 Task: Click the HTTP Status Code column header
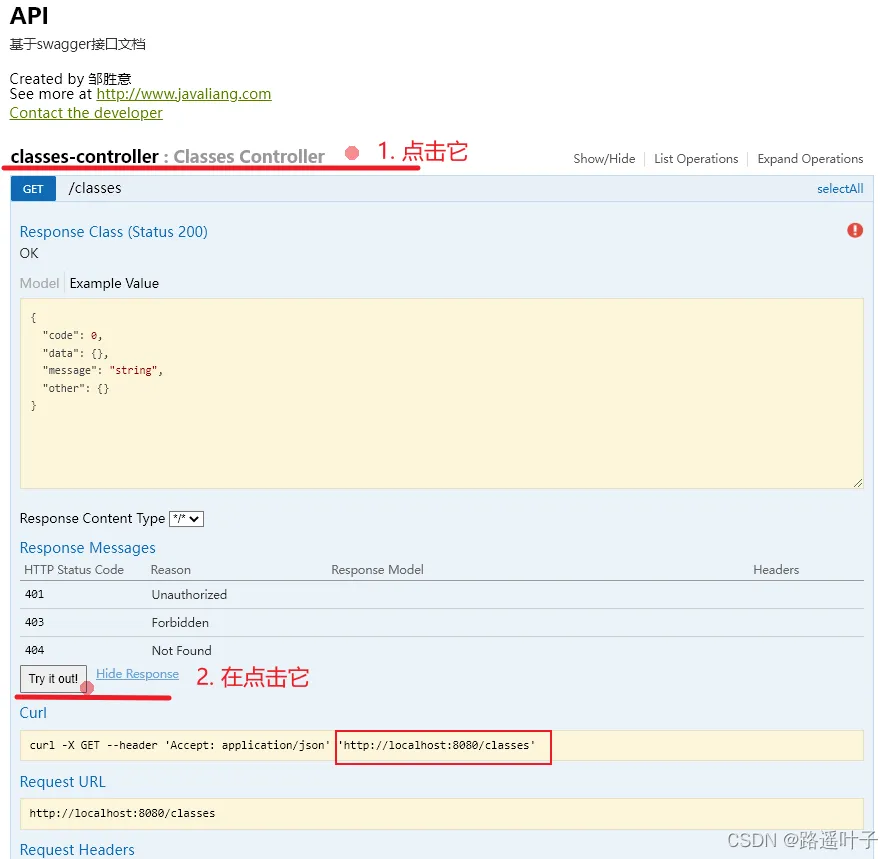pyautogui.click(x=73, y=570)
